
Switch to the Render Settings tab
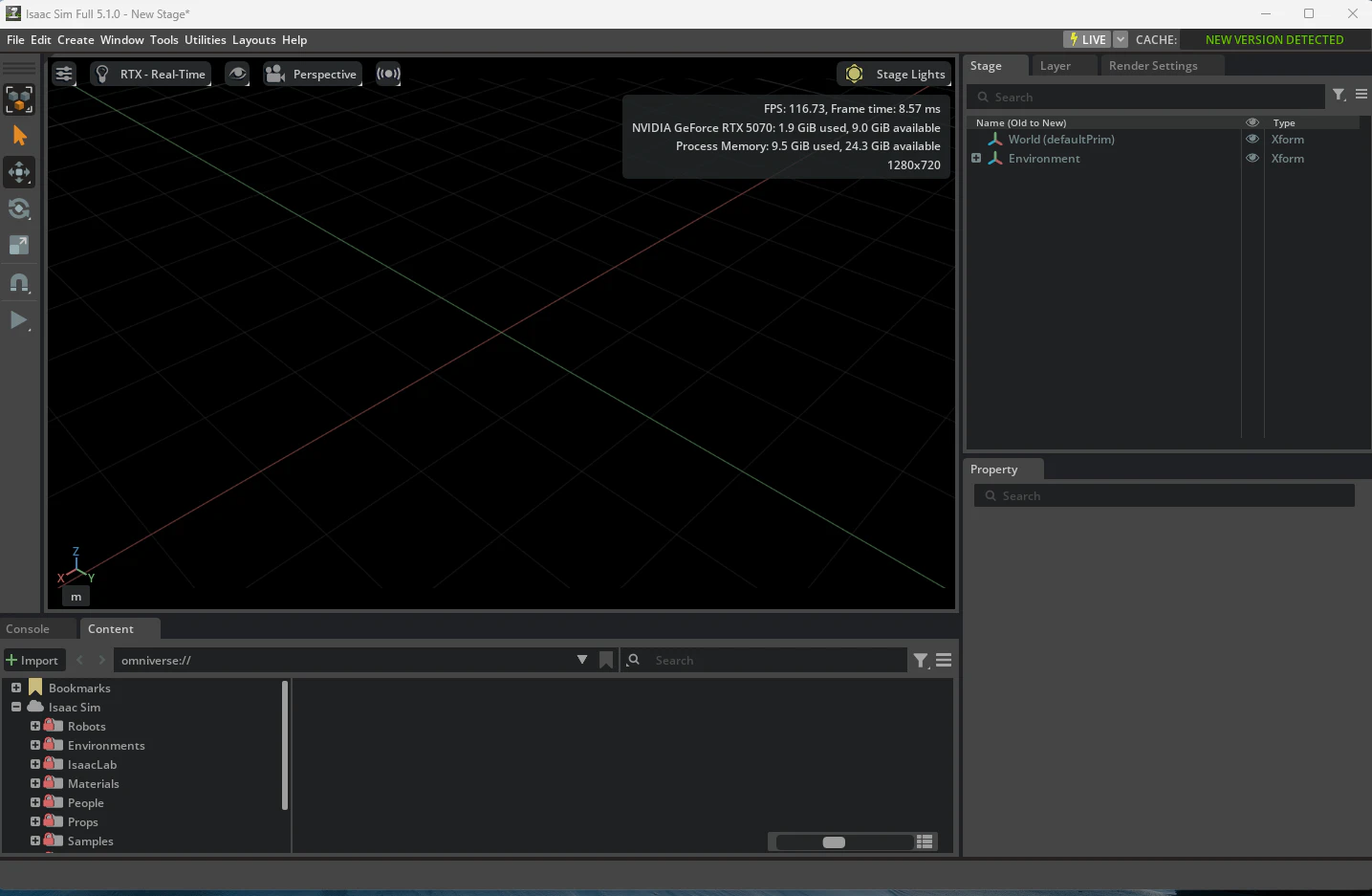1162,66
